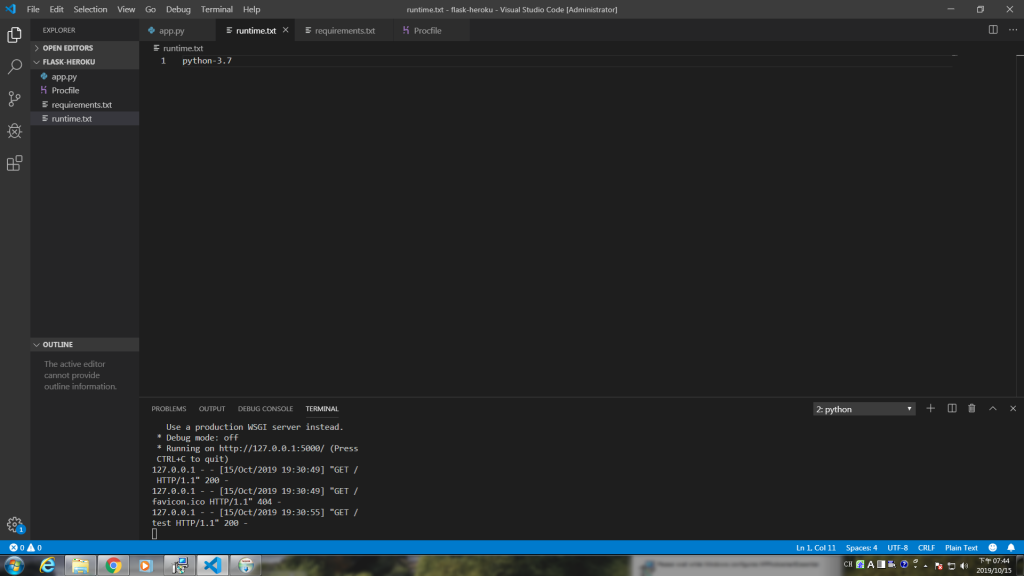Open the File menu

tap(33, 9)
